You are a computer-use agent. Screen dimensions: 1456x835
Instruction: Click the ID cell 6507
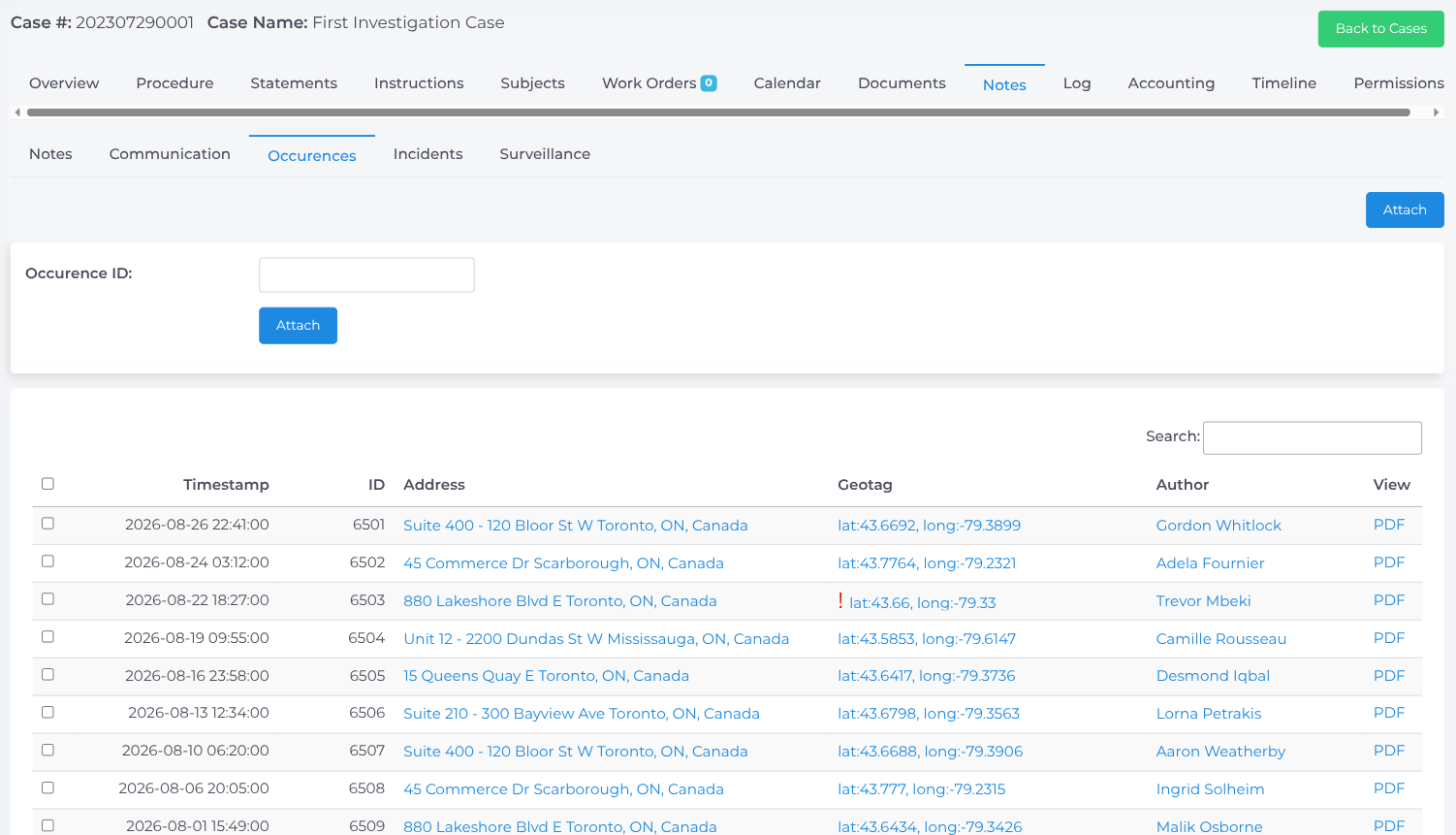click(x=367, y=751)
